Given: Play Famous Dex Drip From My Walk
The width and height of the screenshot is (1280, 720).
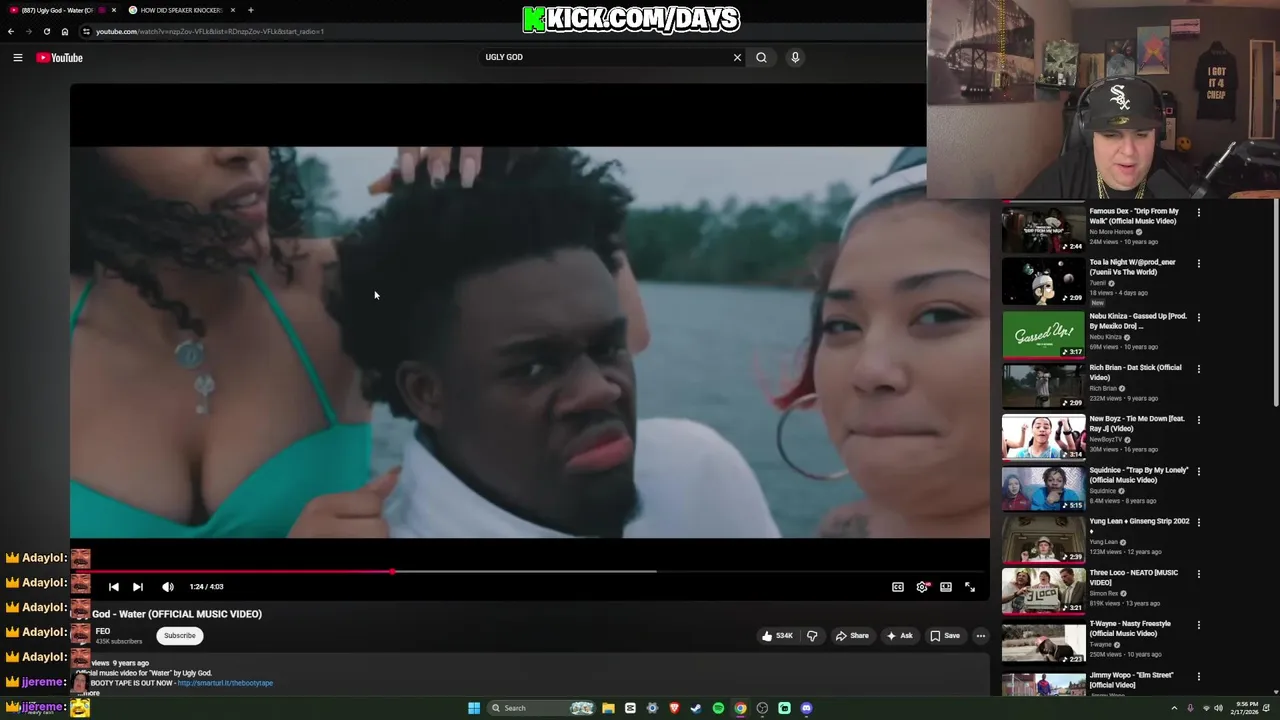Looking at the screenshot, I should click(x=1043, y=230).
